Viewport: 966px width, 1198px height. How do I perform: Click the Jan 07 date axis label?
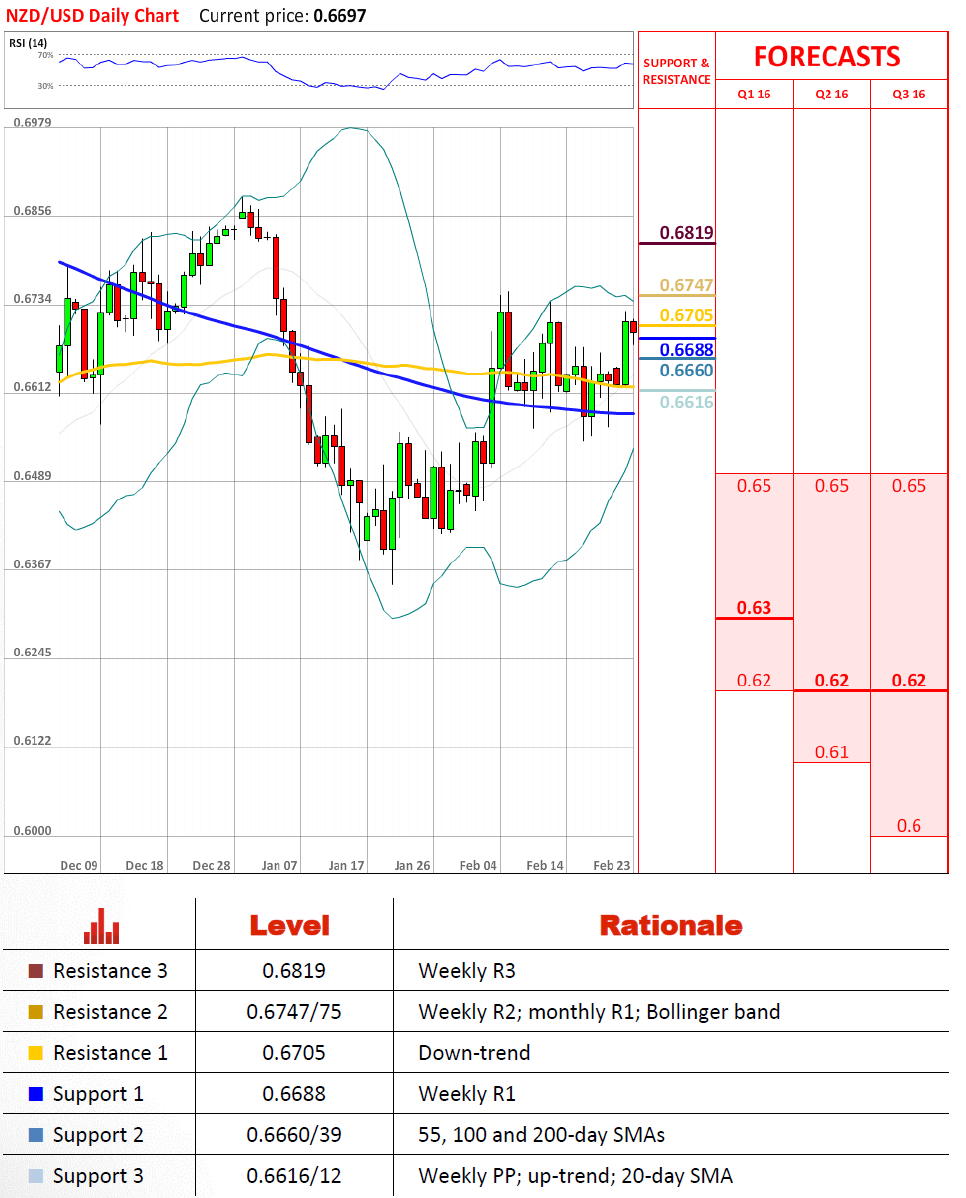point(279,866)
